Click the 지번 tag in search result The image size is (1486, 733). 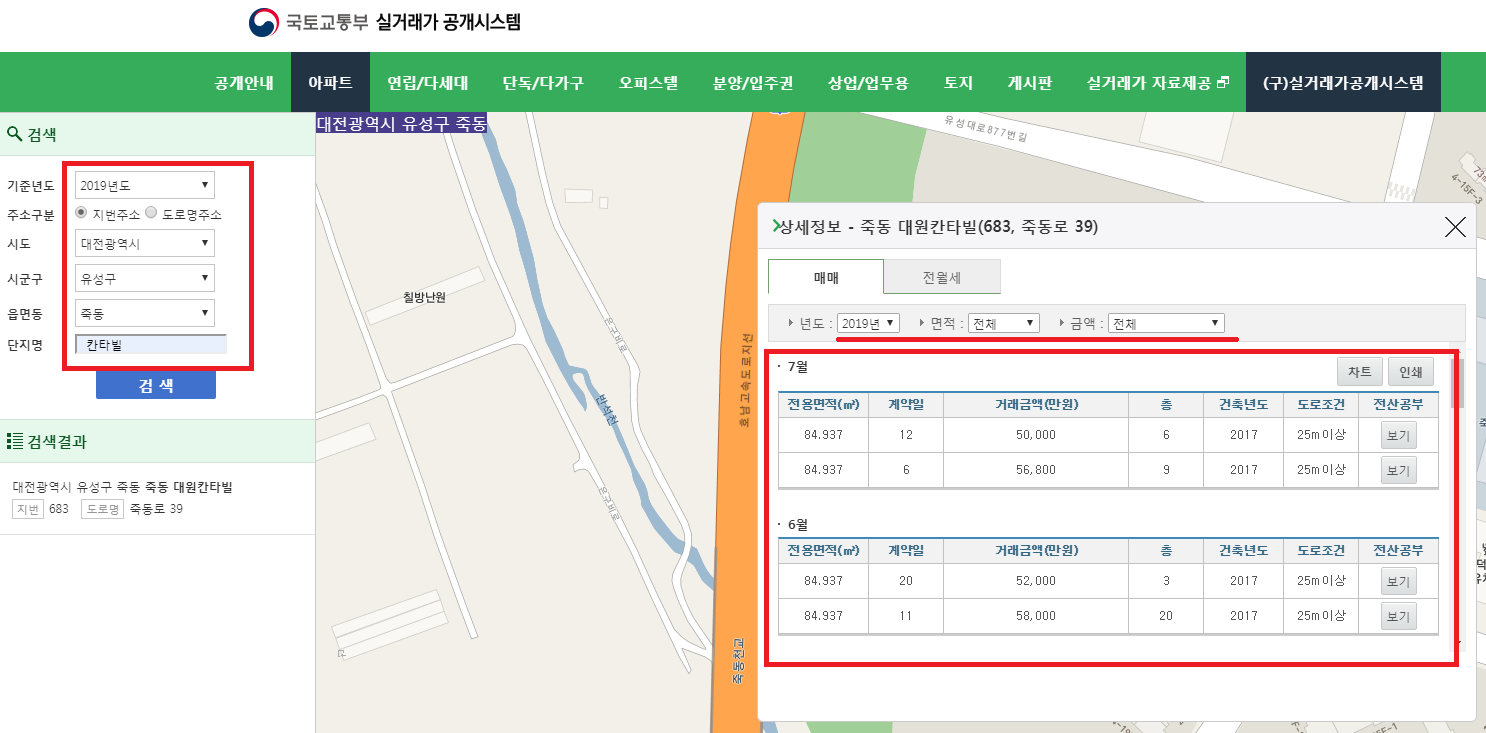(x=27, y=509)
